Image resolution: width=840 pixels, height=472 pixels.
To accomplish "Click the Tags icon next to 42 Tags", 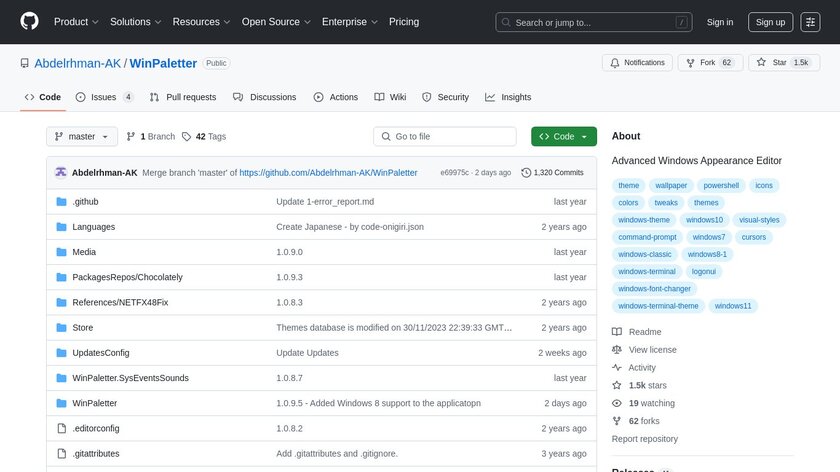I will tap(187, 137).
